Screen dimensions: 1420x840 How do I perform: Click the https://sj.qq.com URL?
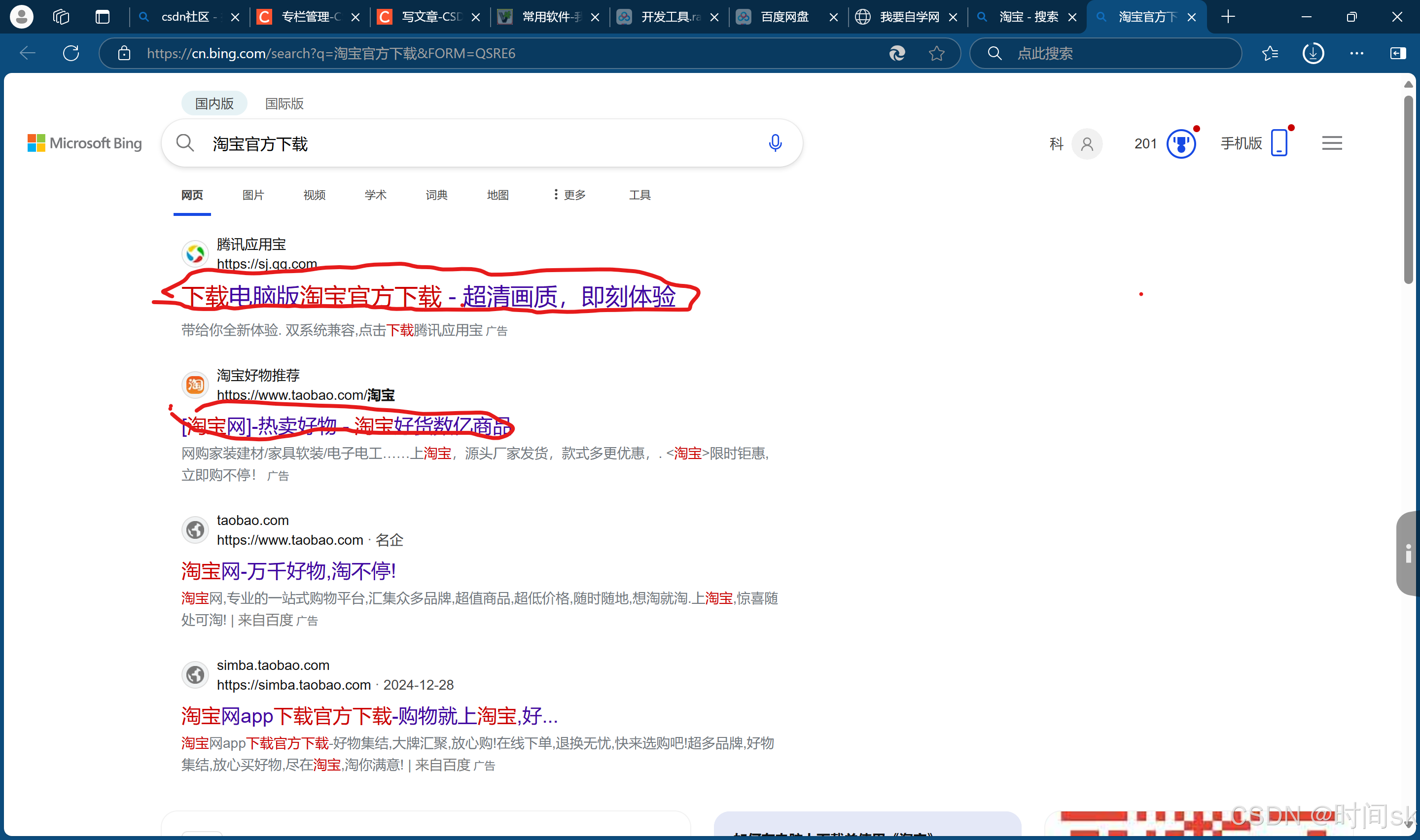tap(267, 264)
